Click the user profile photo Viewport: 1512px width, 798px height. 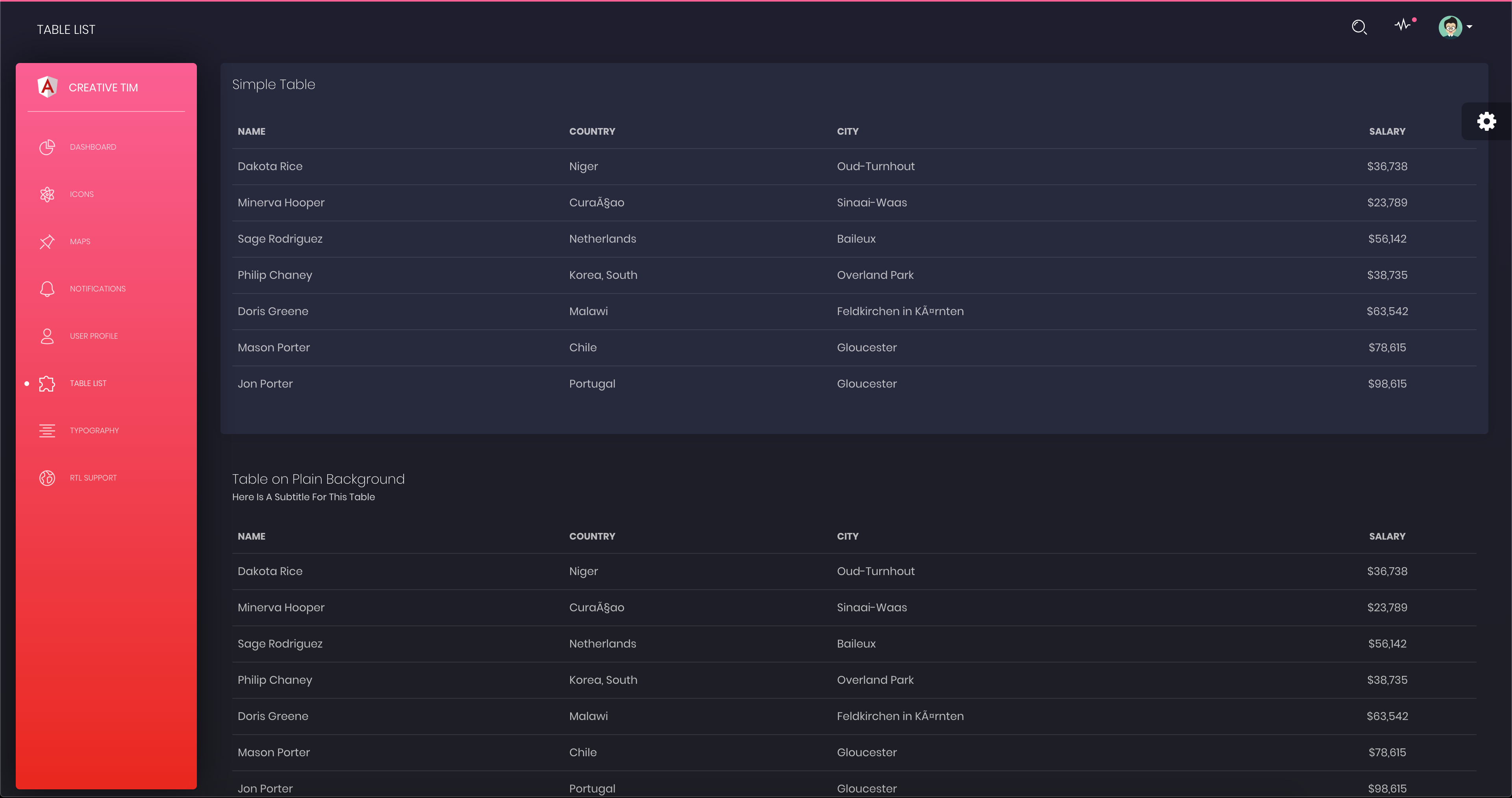point(1450,26)
